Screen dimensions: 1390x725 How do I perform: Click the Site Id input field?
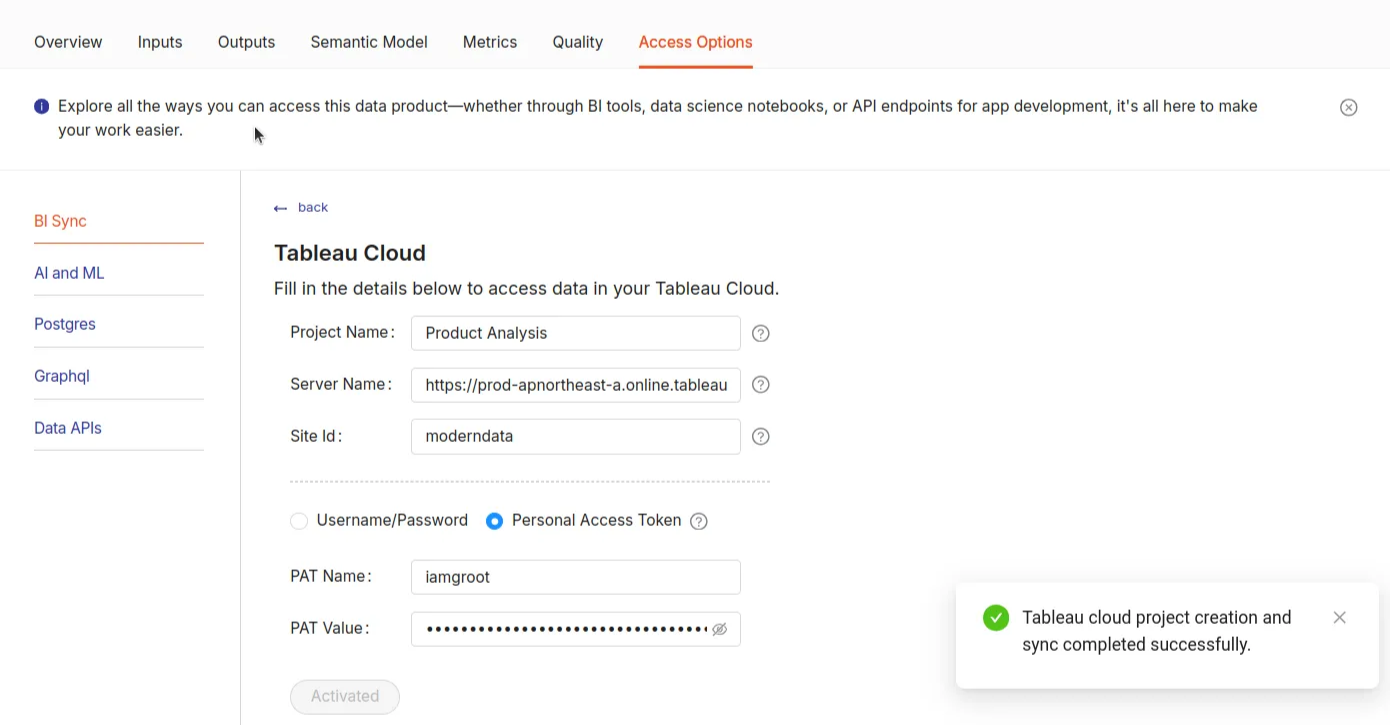coord(576,436)
